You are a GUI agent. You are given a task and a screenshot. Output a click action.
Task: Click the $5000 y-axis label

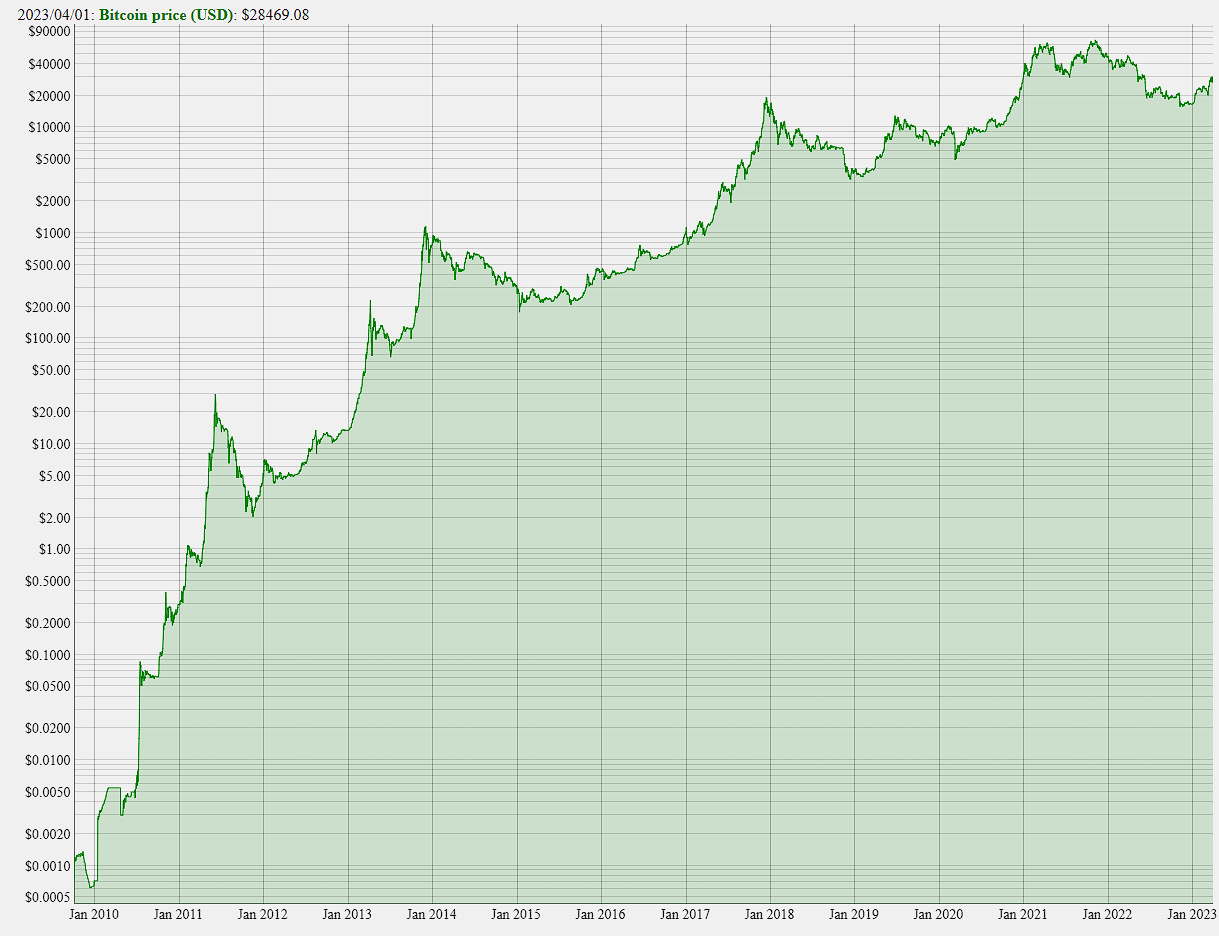(51, 159)
